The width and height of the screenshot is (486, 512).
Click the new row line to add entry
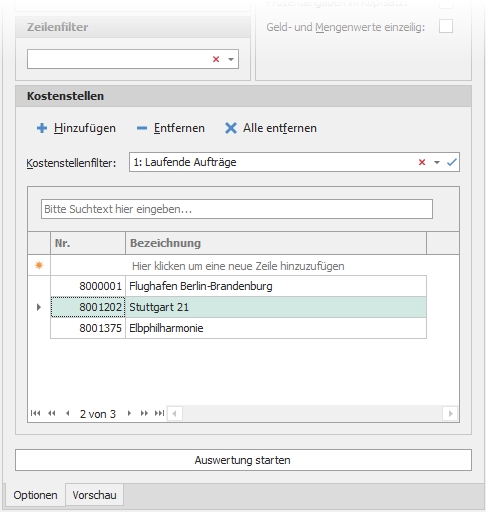tap(238, 266)
